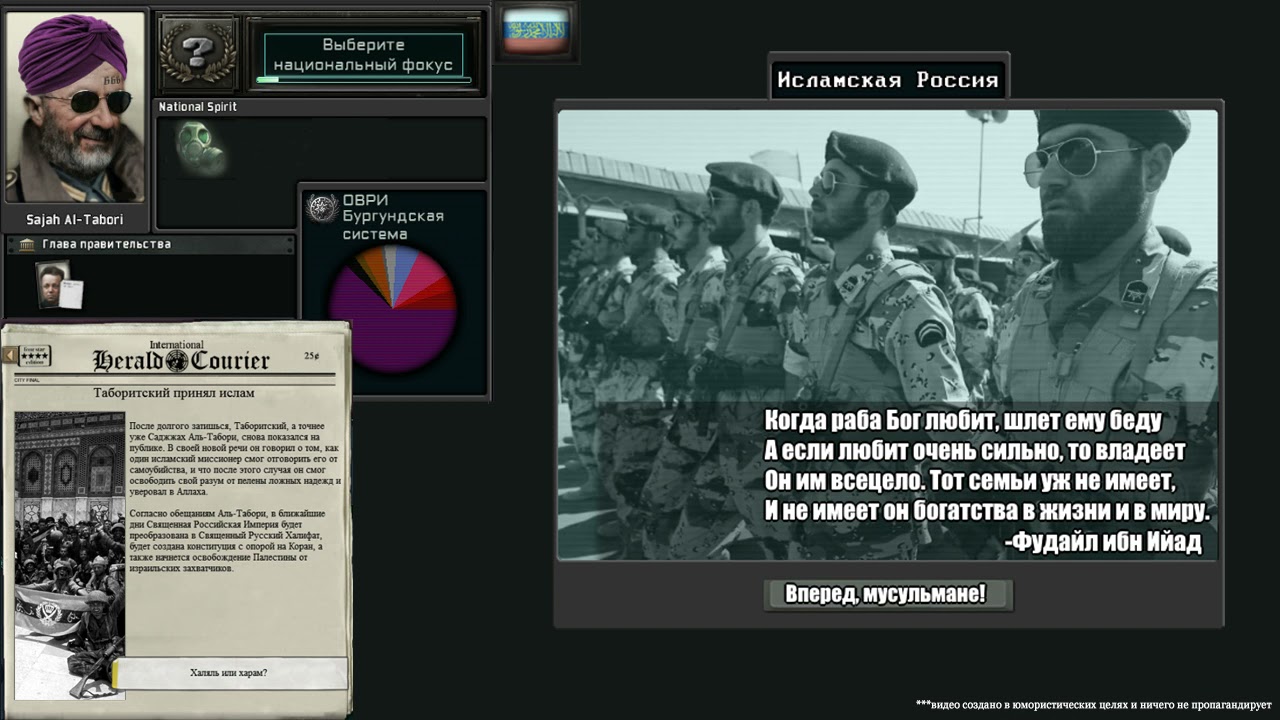Choose the 'Халяль или харам?' newspaper option
The height and width of the screenshot is (720, 1280).
[229, 673]
